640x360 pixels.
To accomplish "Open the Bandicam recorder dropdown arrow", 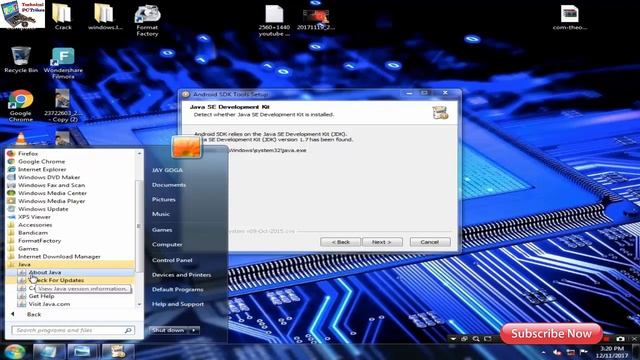I will coord(453,339).
